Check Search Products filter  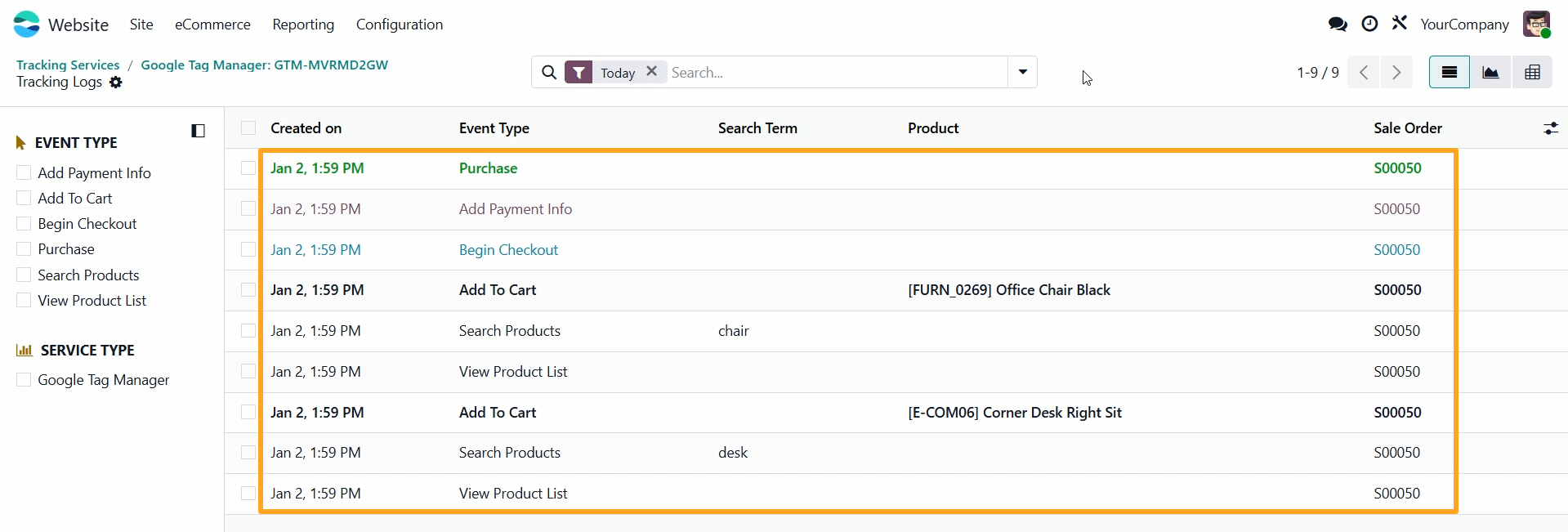click(x=24, y=275)
